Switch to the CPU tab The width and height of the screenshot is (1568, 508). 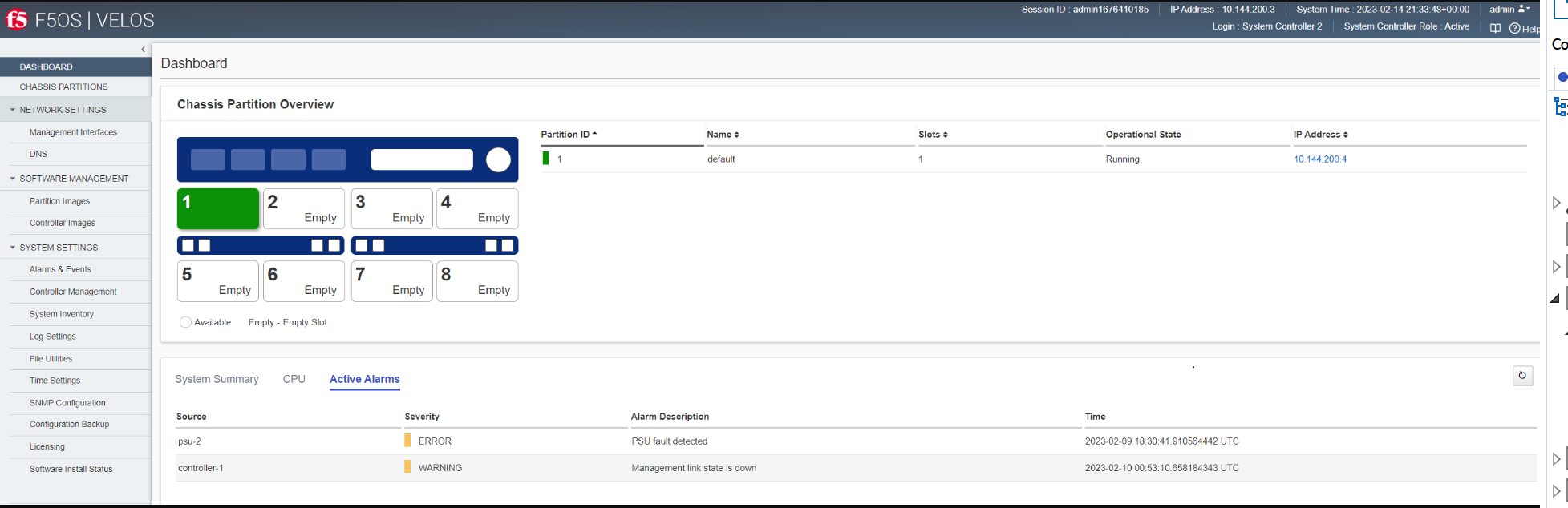tap(294, 379)
